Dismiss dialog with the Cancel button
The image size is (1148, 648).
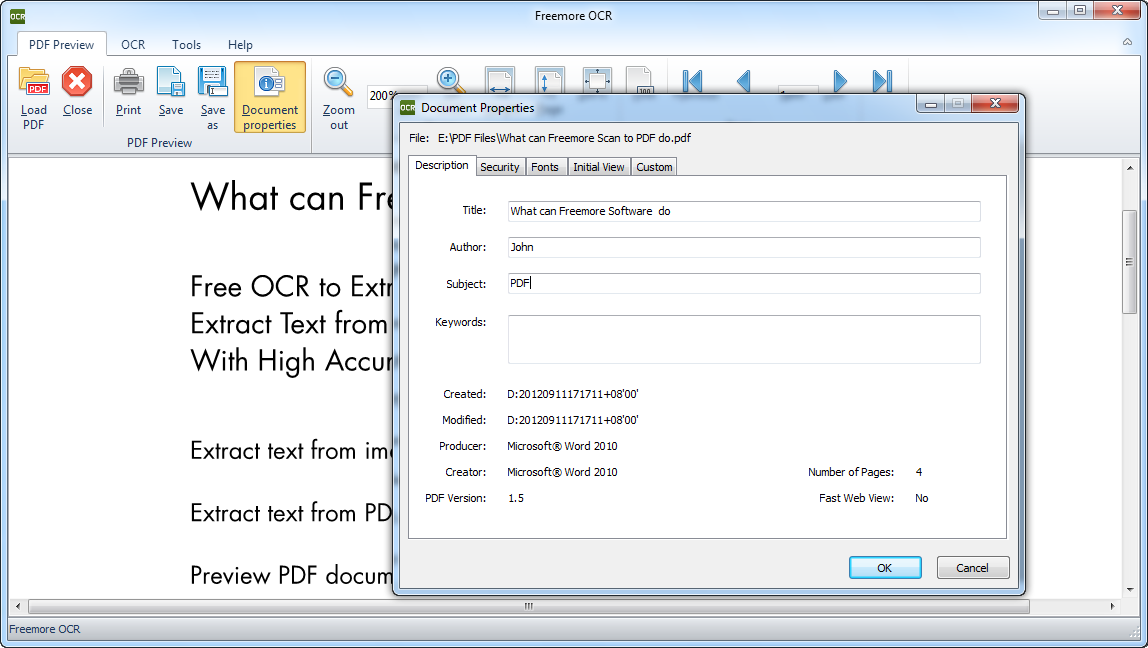pos(972,567)
